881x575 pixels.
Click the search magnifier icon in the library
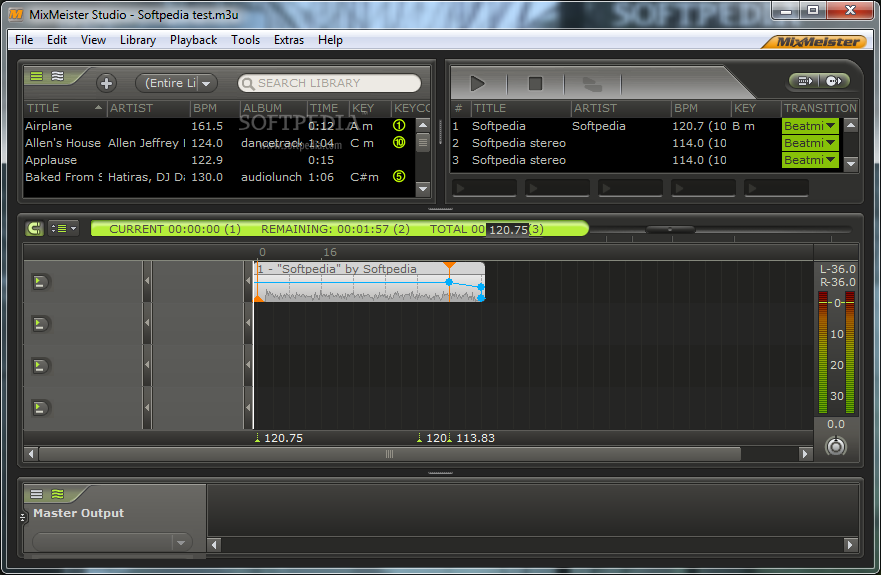click(x=247, y=83)
